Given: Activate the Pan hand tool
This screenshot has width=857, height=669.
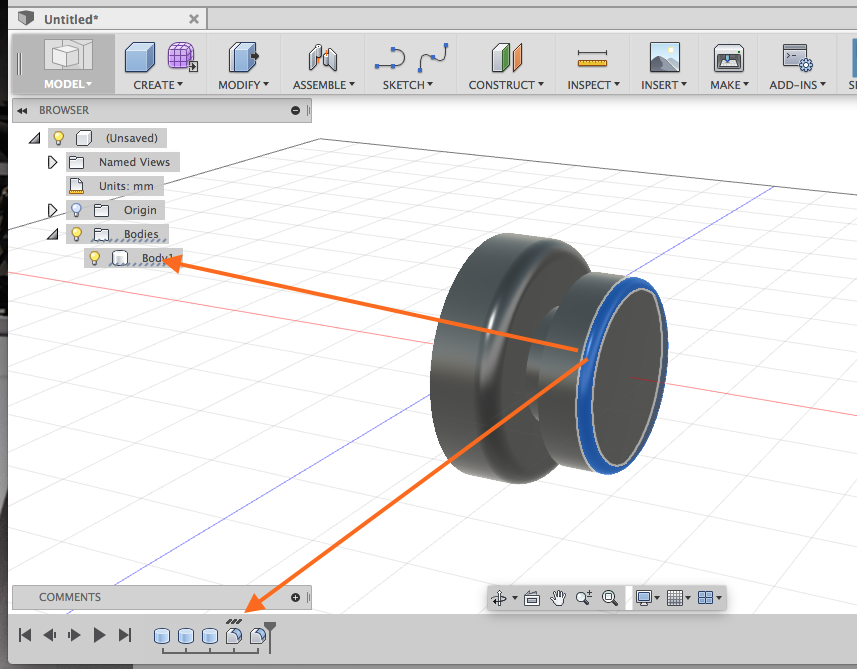Looking at the screenshot, I should tap(557, 598).
